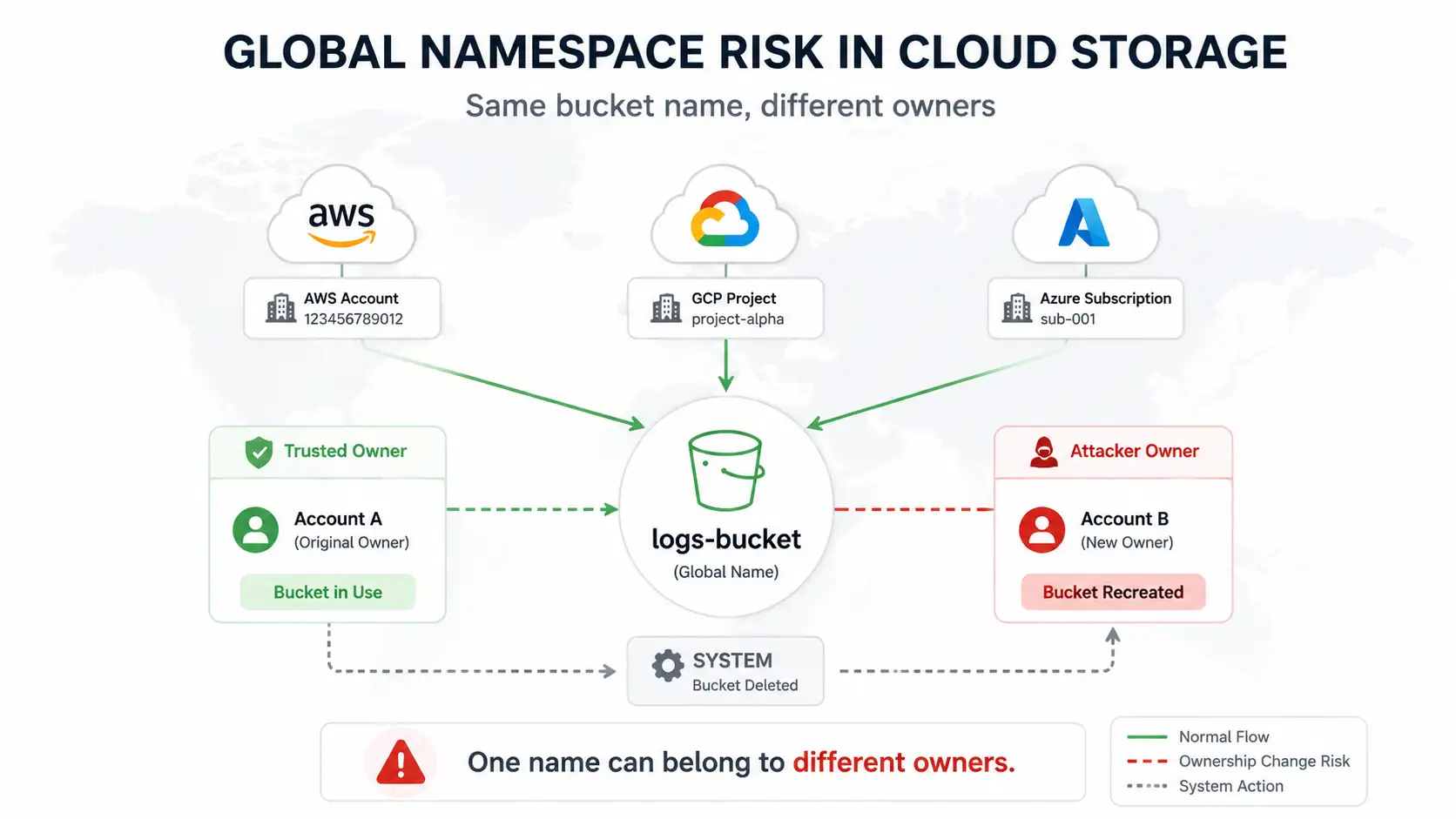Click the red dashed legend line
This screenshot has height=819, width=1456.
pos(1147,762)
